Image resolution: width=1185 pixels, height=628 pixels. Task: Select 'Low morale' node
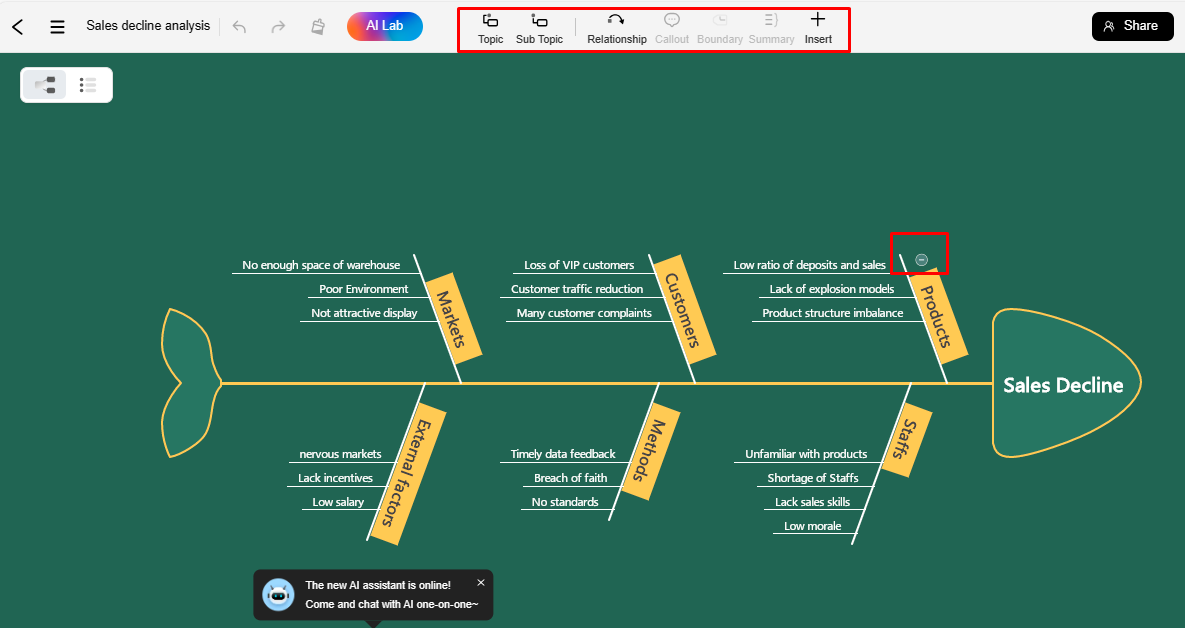coord(812,527)
